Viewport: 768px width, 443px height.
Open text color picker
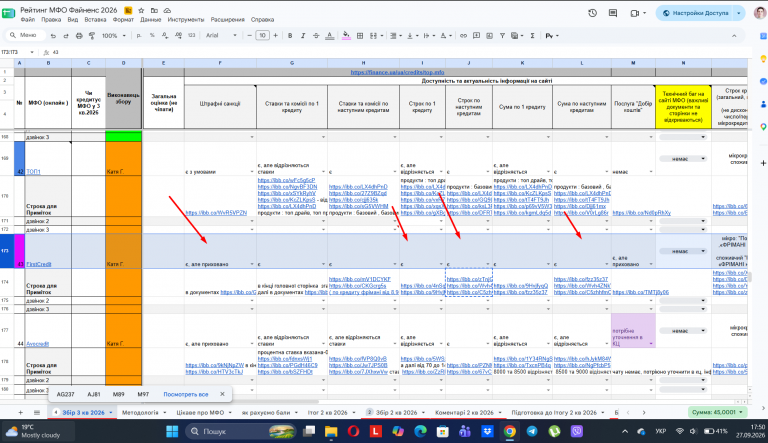330,36
